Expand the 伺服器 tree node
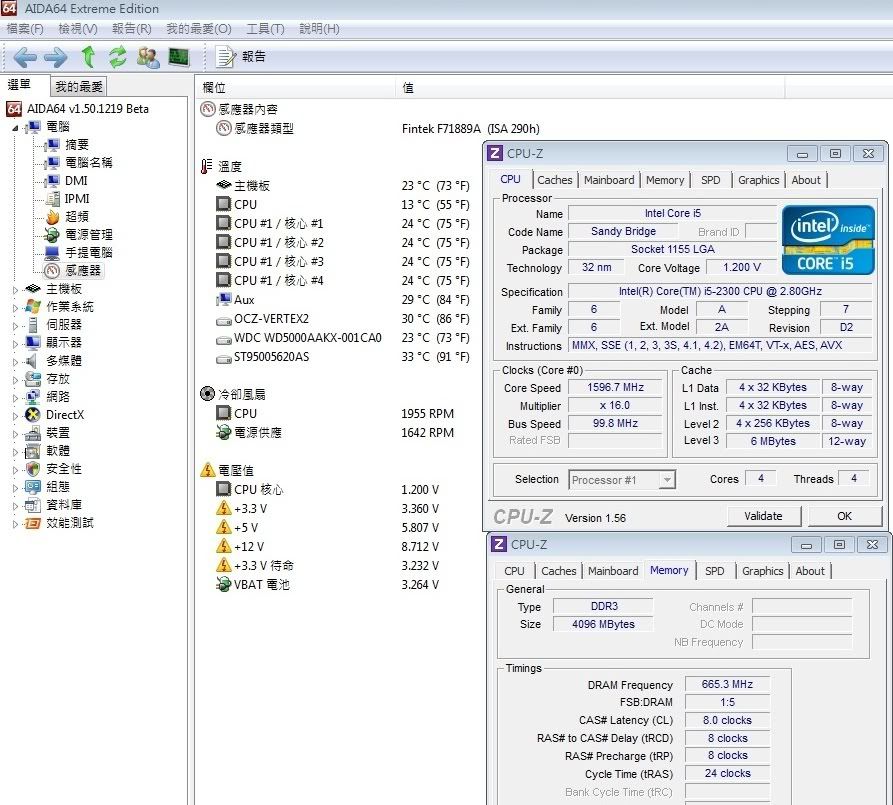Screen dimensions: 893x805 15,326
